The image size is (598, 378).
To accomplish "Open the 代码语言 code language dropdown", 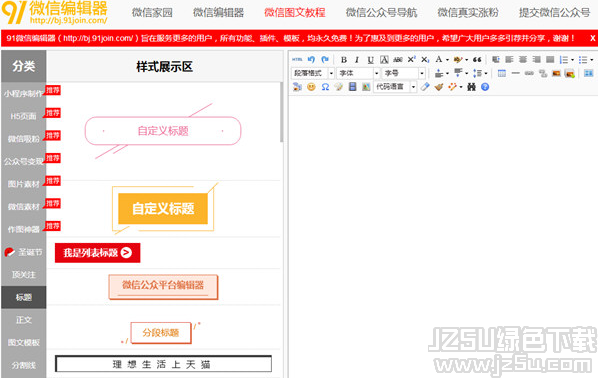I will (395, 87).
